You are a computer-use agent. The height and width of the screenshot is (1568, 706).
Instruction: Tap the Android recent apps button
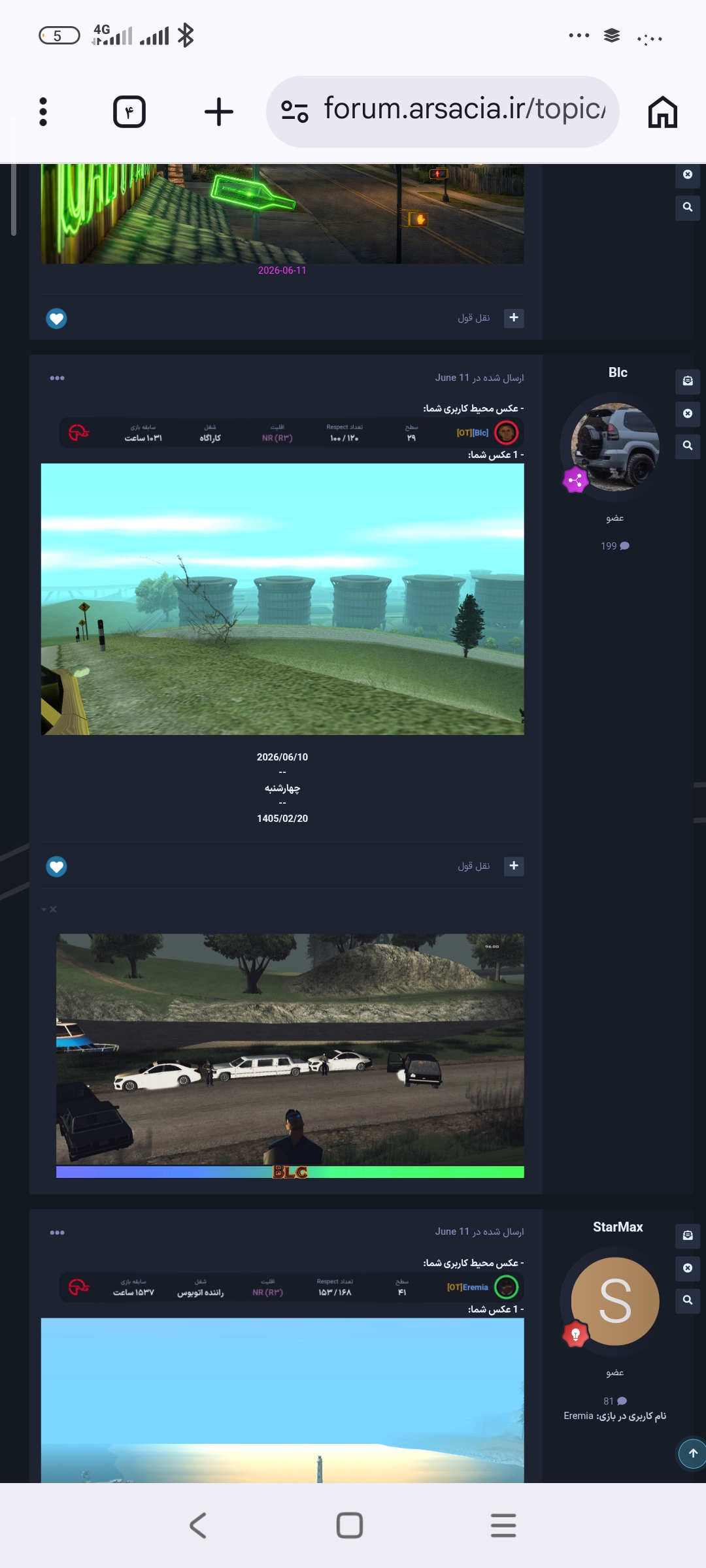point(503,1526)
